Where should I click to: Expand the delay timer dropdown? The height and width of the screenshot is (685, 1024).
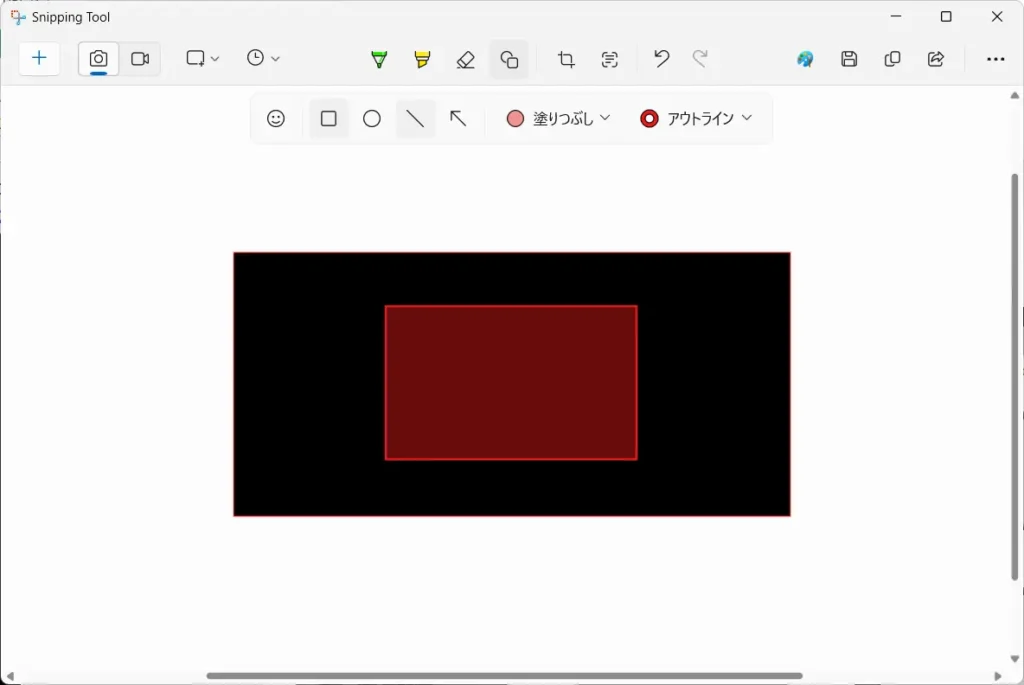point(263,59)
